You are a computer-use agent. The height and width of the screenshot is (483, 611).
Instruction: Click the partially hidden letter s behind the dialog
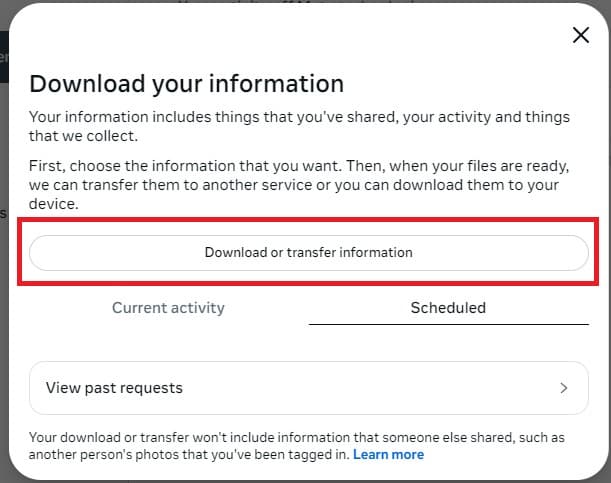(x=3, y=213)
